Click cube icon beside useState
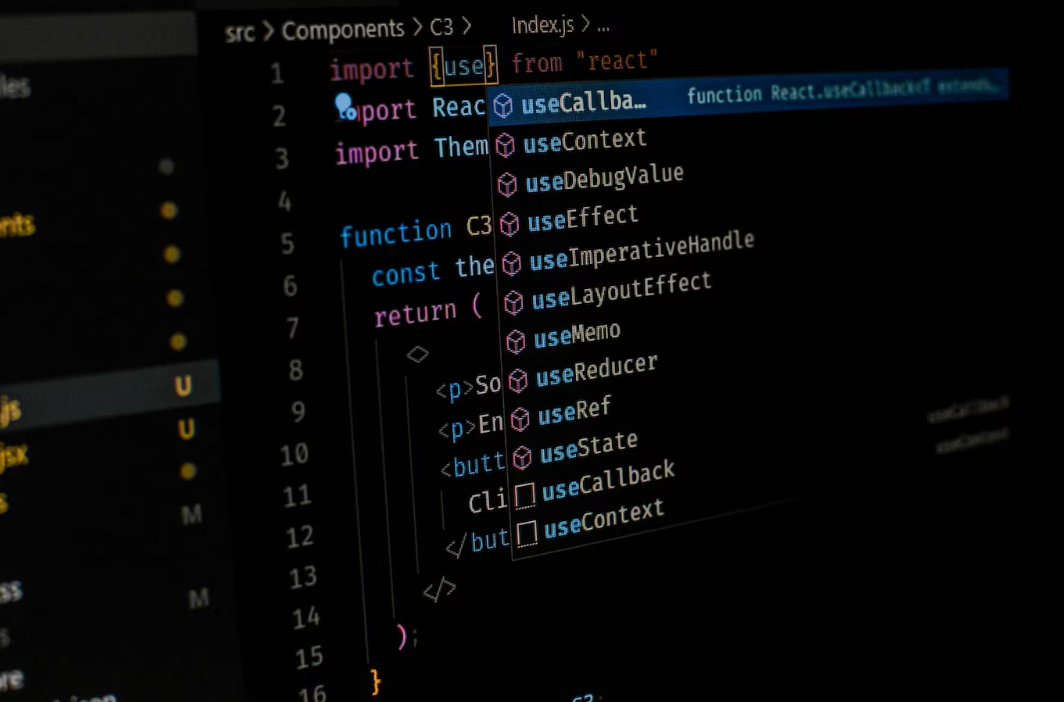The height and width of the screenshot is (702, 1064). [x=522, y=458]
